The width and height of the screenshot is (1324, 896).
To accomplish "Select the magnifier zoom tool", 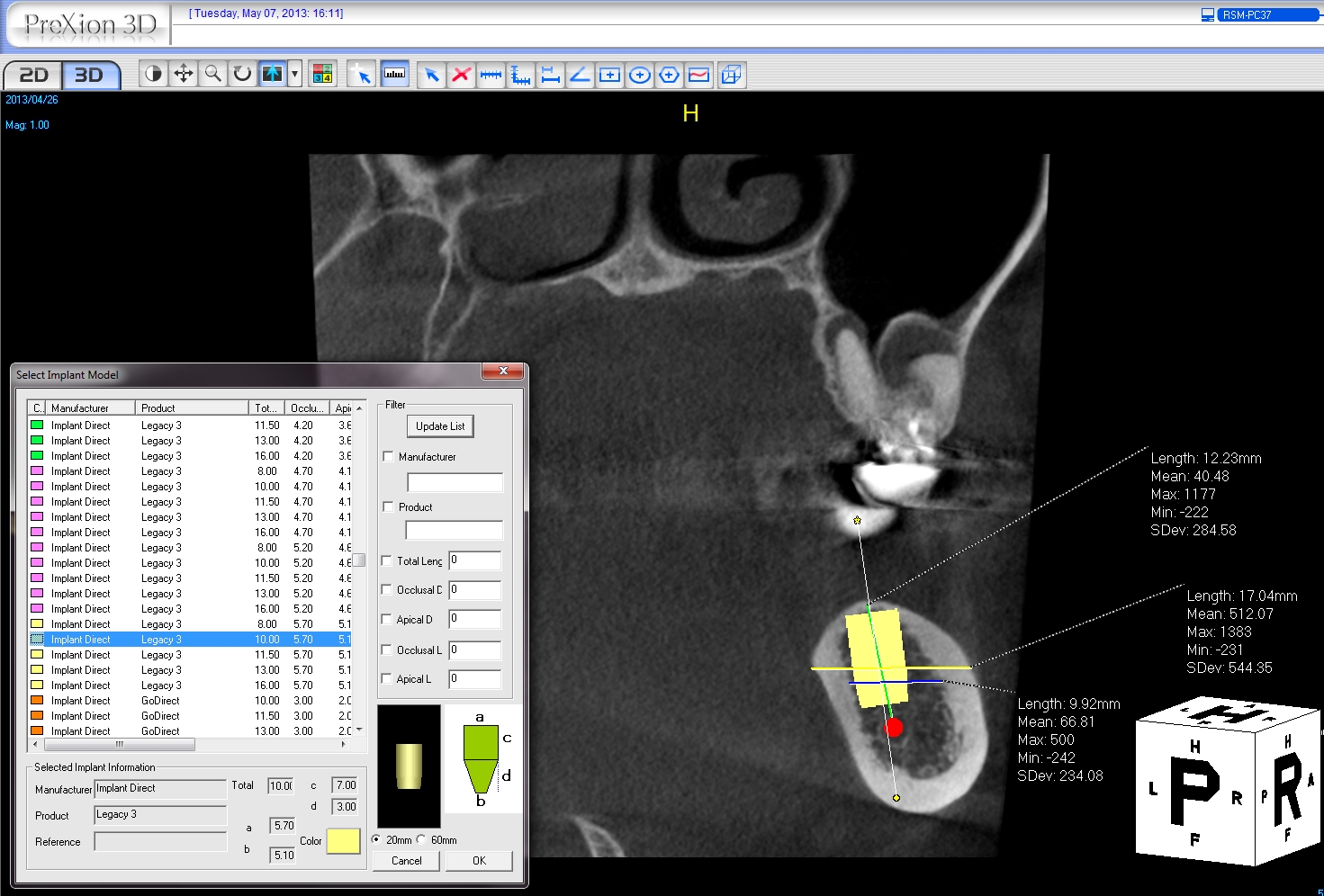I will 213,74.
